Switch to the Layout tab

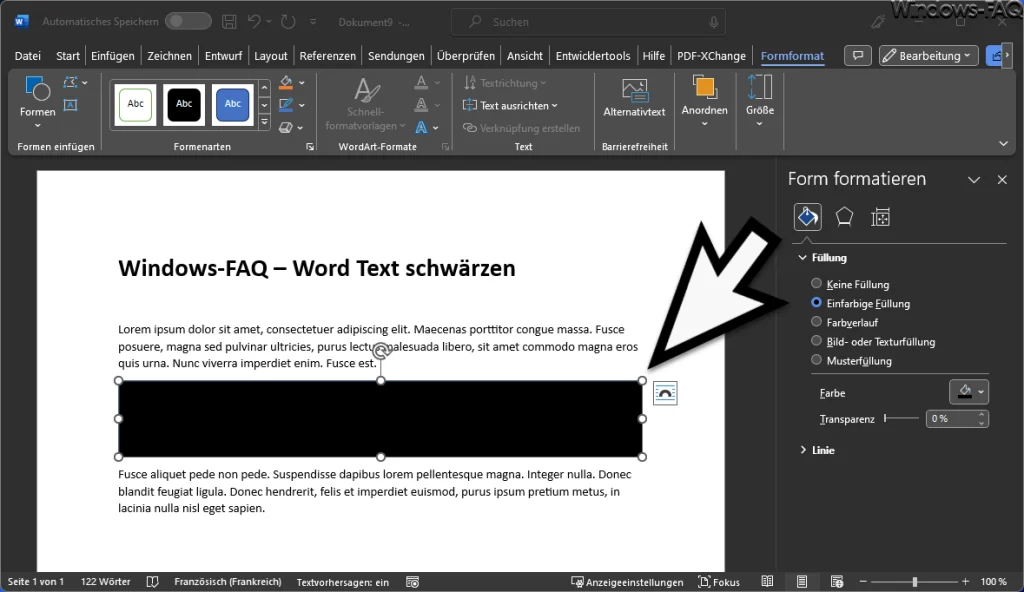270,56
